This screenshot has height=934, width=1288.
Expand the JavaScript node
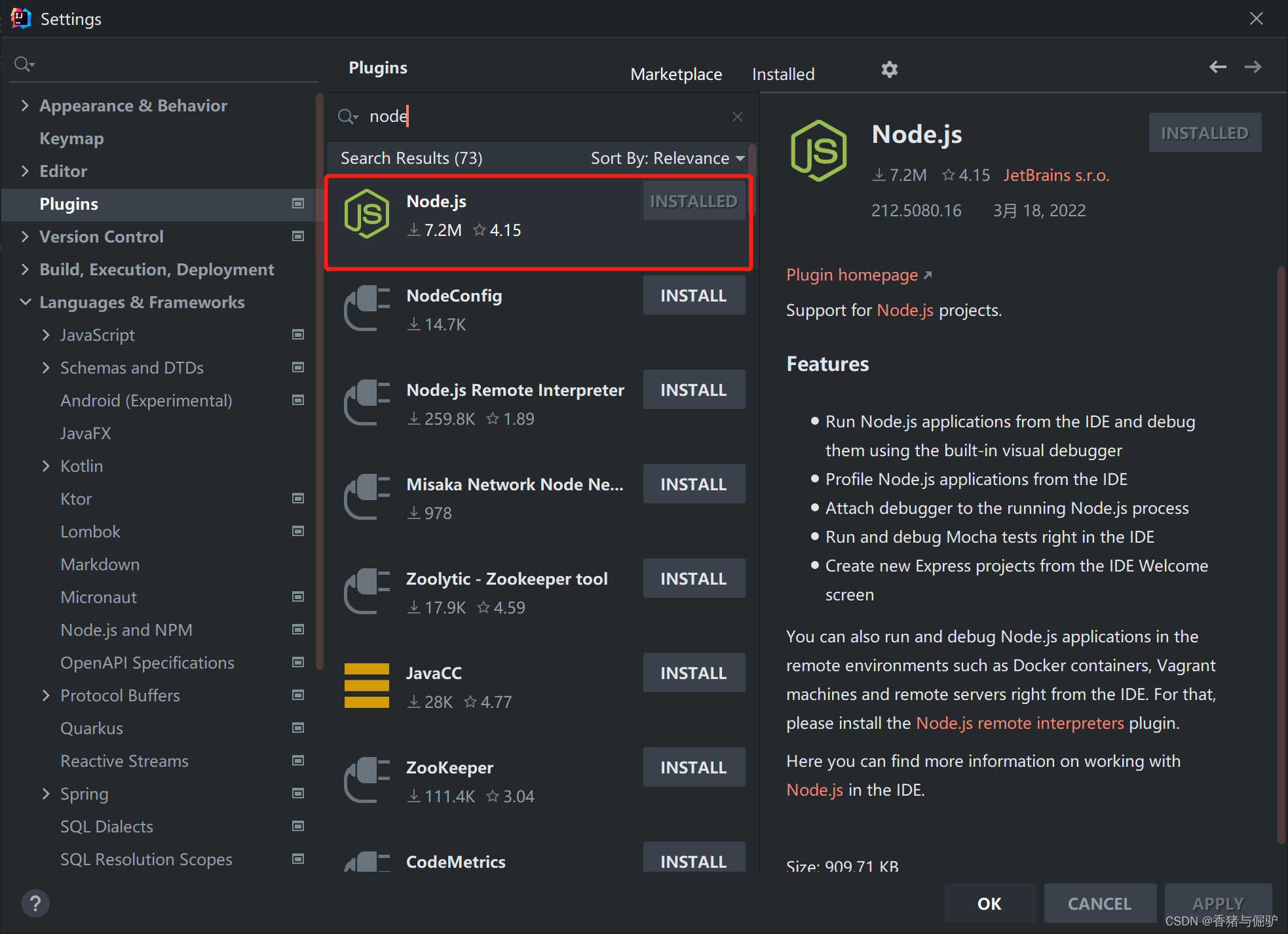(x=46, y=335)
